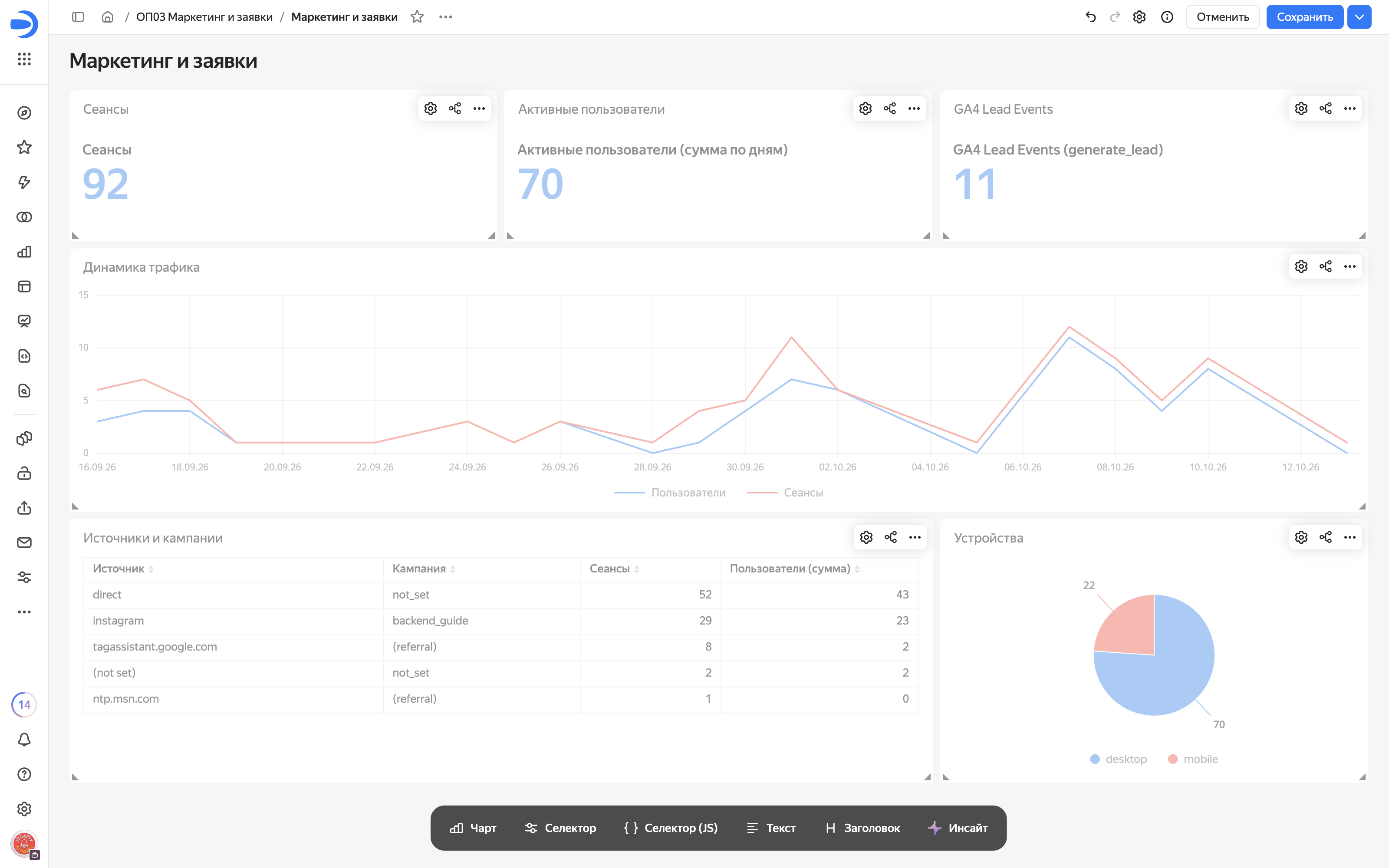Add an Инсайт from bottom toolbar
1389x868 pixels.
[x=958, y=828]
